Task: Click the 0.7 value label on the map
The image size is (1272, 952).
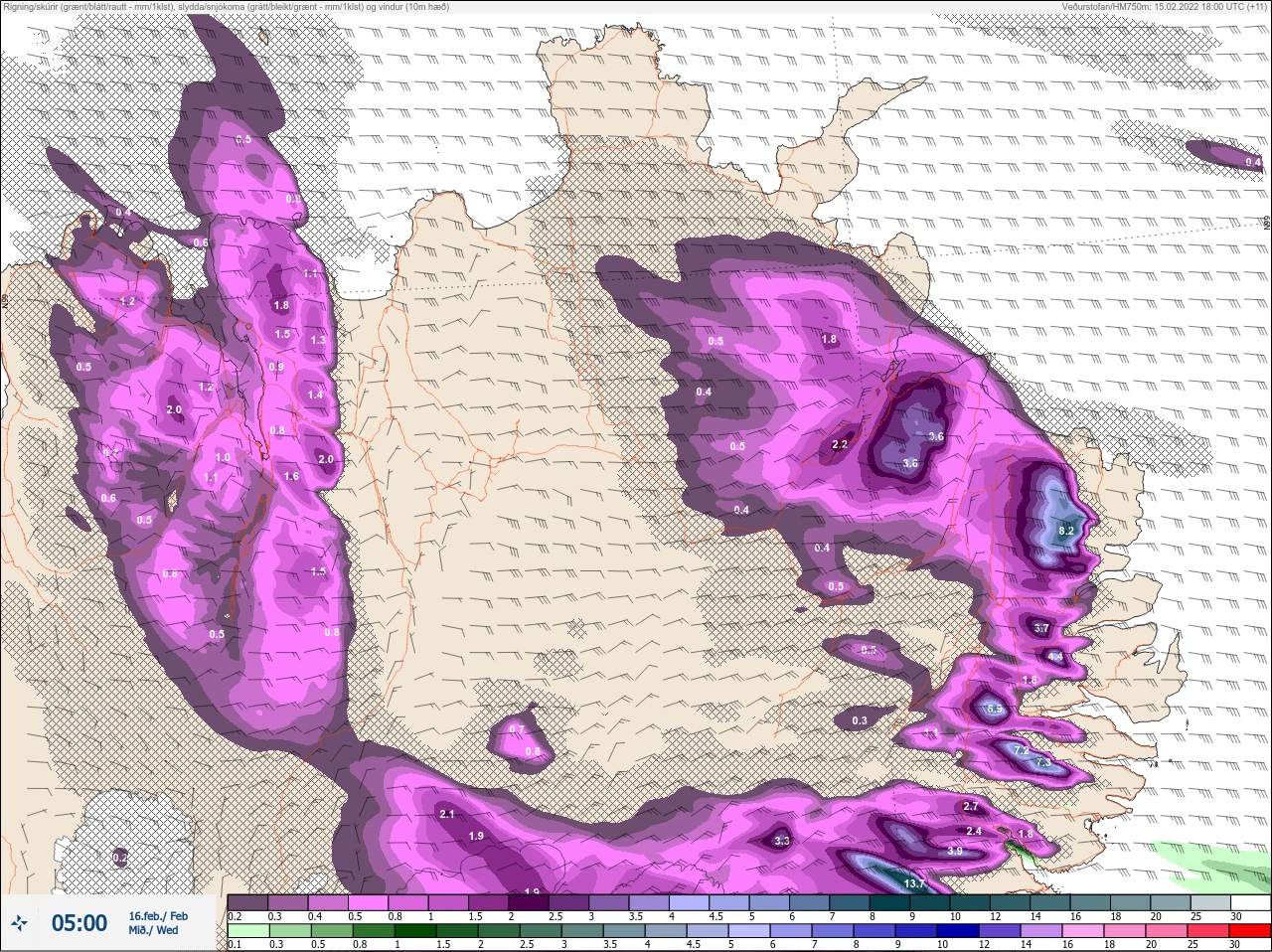Action: pos(517,729)
